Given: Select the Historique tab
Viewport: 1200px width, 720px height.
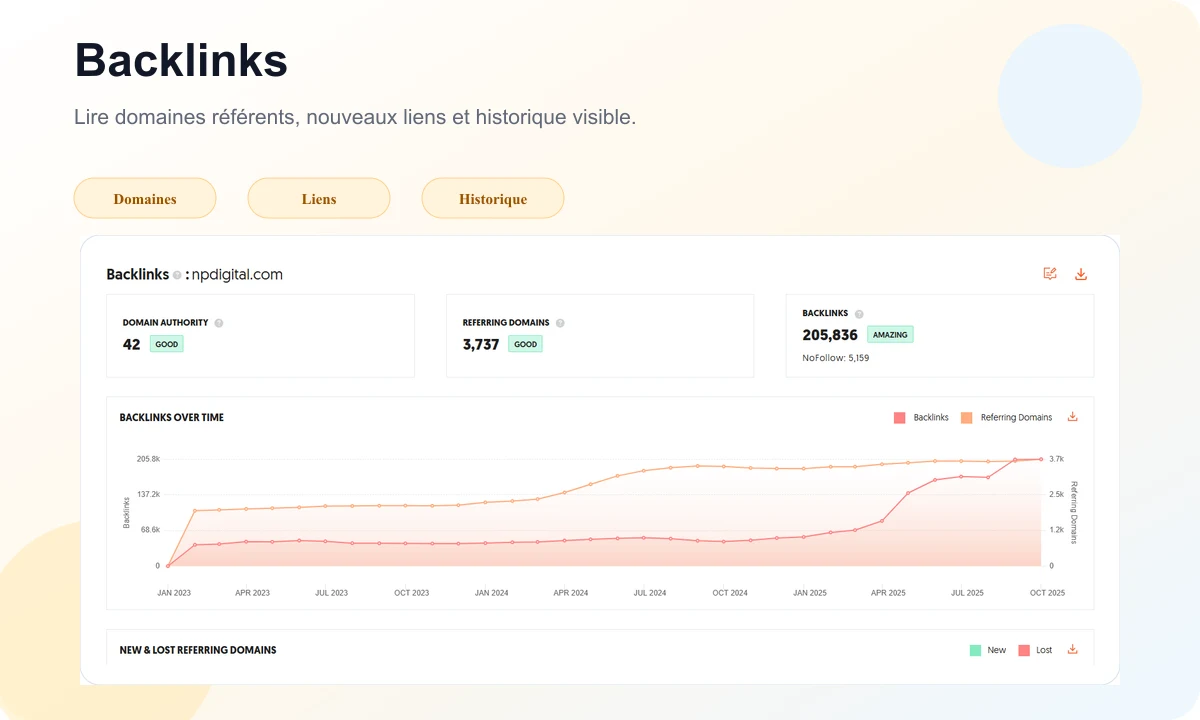Looking at the screenshot, I should tap(493, 198).
